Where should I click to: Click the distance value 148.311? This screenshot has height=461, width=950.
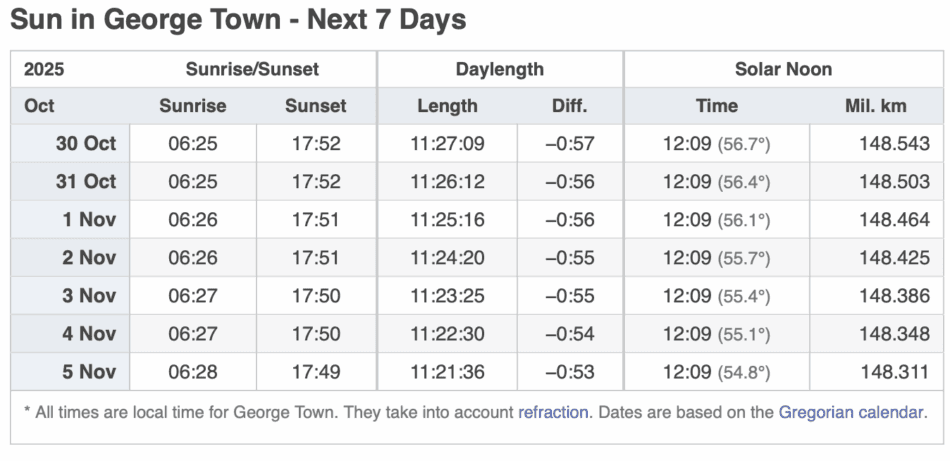pyautogui.click(x=894, y=372)
